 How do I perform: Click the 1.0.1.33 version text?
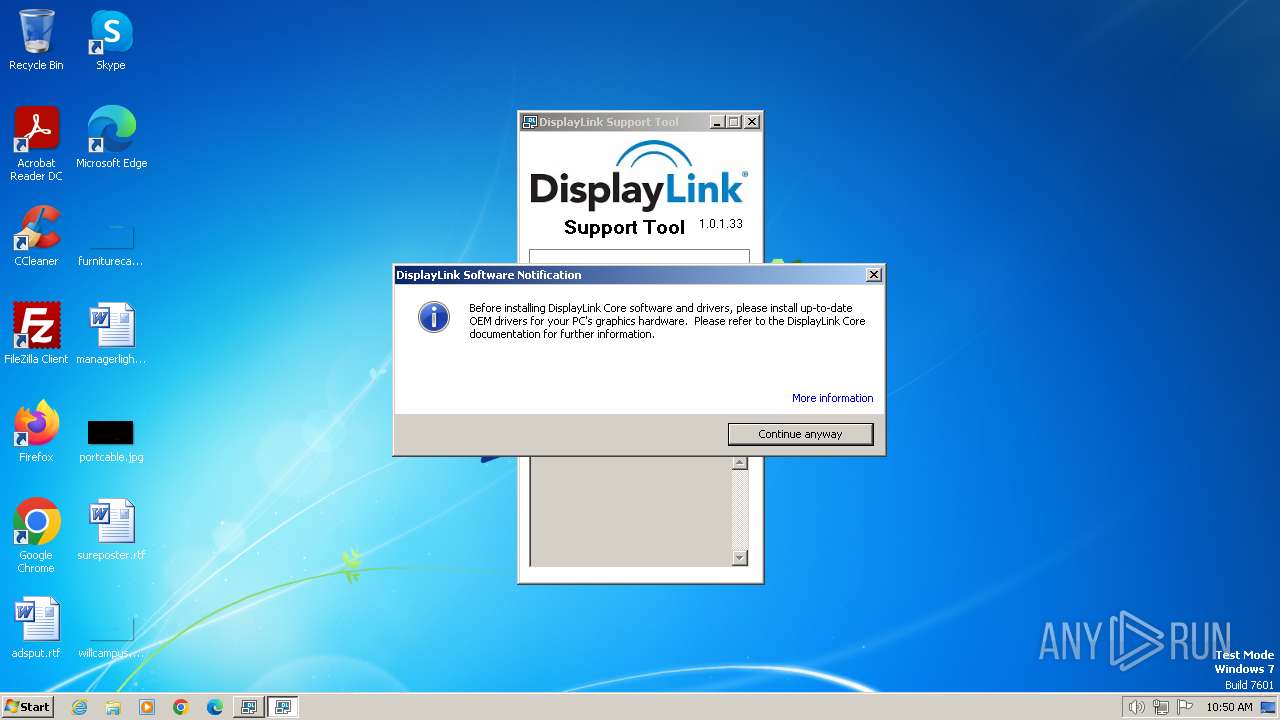coord(720,224)
